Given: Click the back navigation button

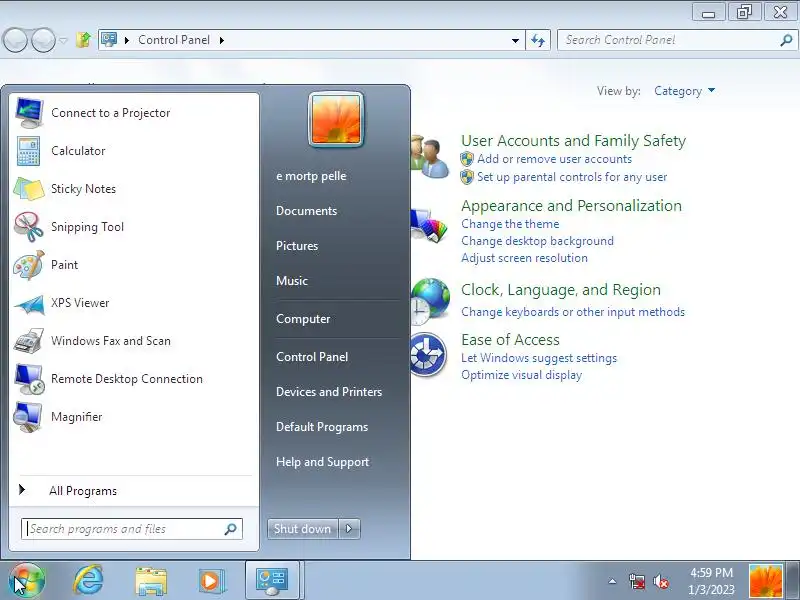Looking at the screenshot, I should [15, 40].
